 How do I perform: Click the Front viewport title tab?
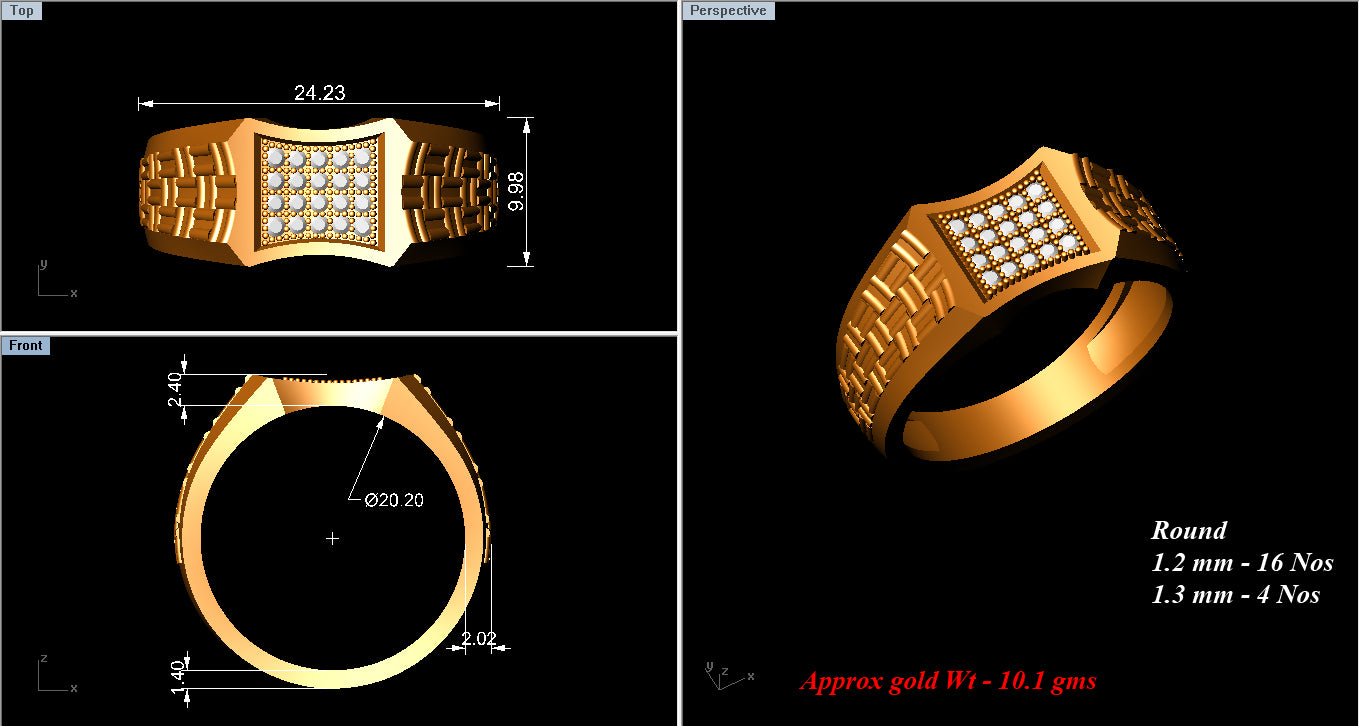point(26,345)
